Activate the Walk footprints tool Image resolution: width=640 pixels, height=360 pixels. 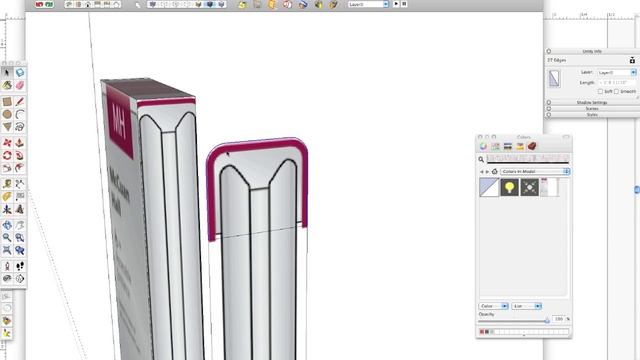point(20,266)
